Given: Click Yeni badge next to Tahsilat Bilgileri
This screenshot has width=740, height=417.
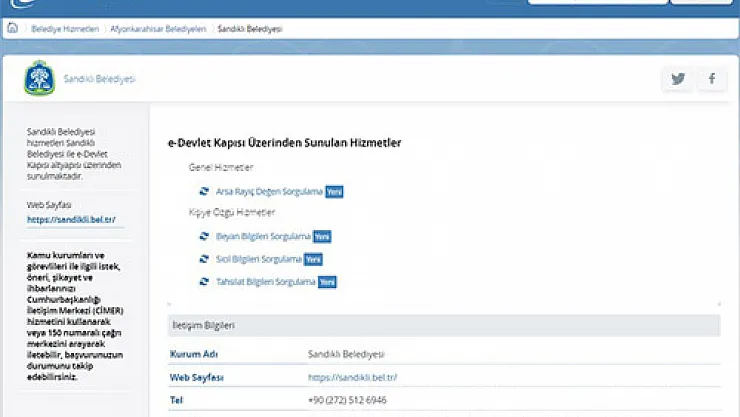Looking at the screenshot, I should [327, 282].
